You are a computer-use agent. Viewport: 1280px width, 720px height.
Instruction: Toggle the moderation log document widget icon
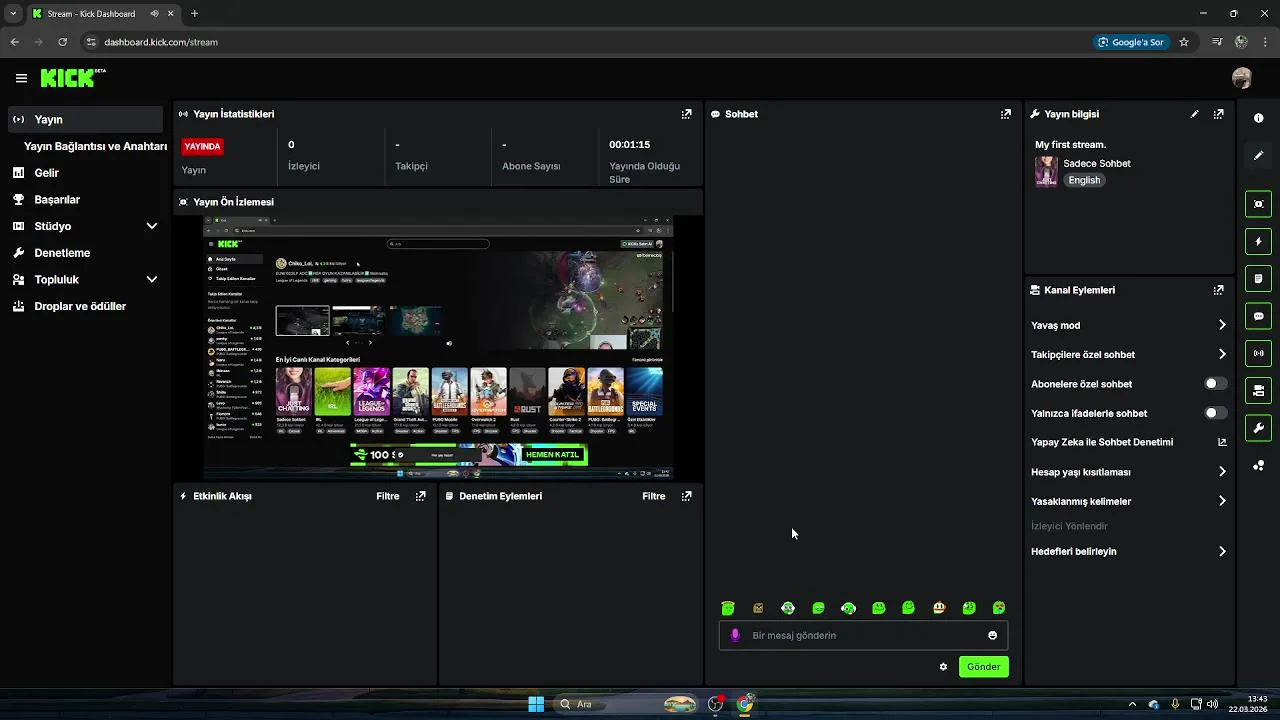1258,278
